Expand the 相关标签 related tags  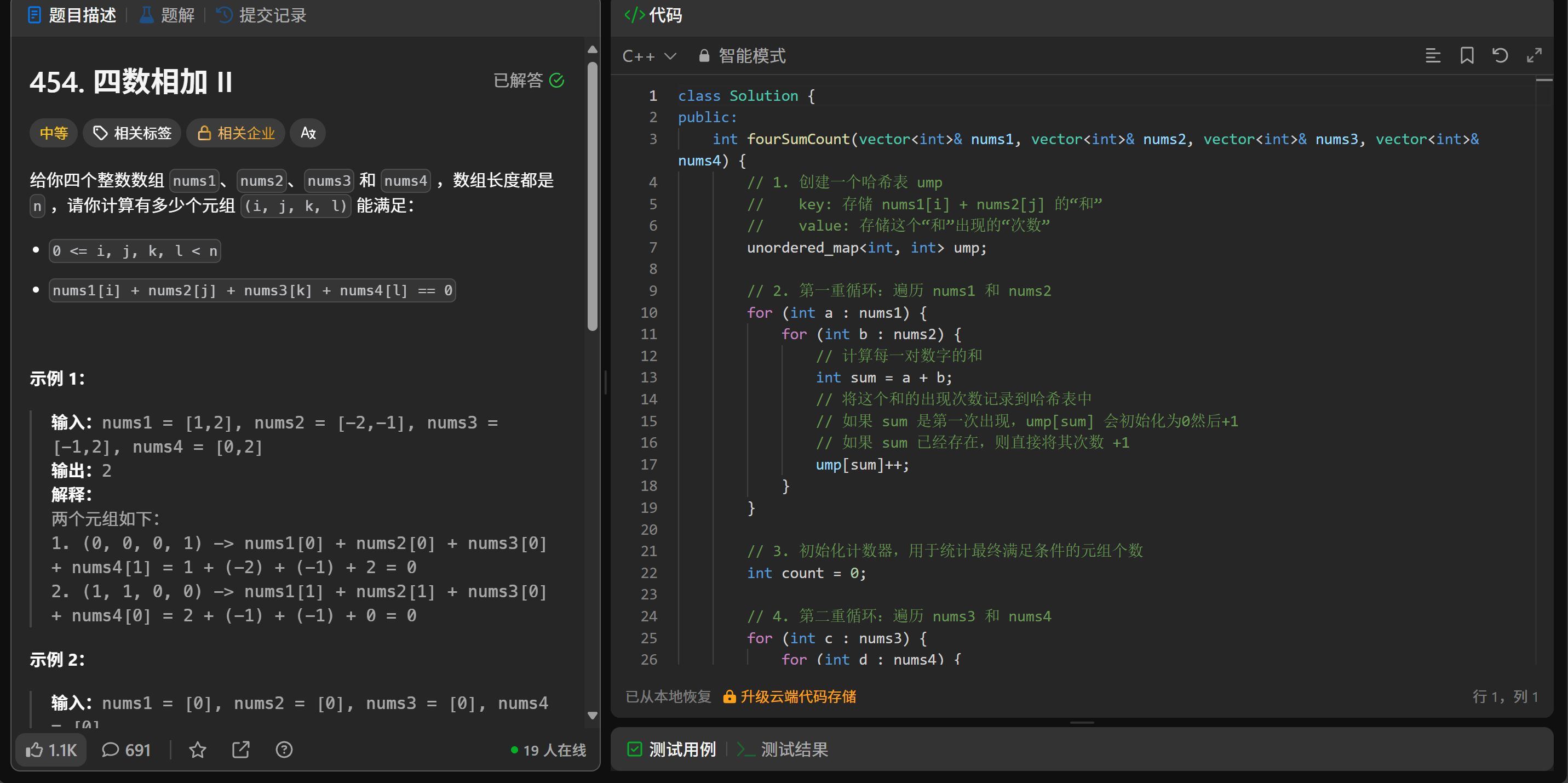(132, 133)
